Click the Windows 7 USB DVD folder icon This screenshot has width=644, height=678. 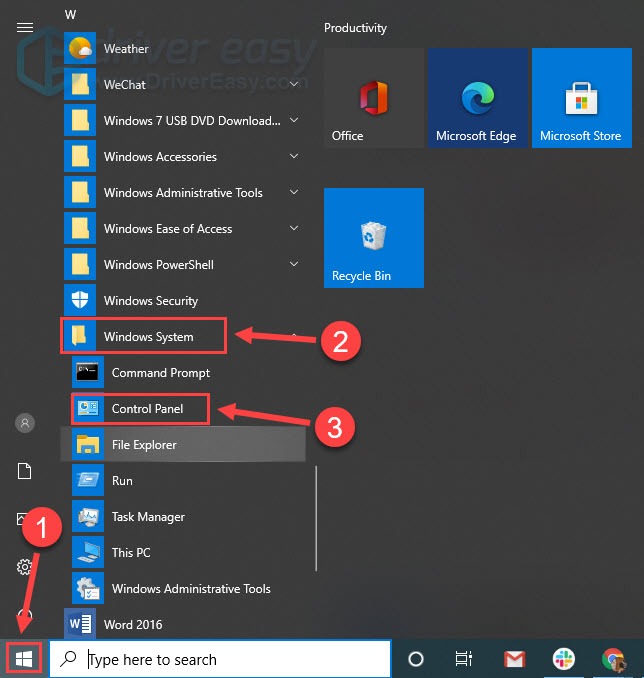pos(80,120)
